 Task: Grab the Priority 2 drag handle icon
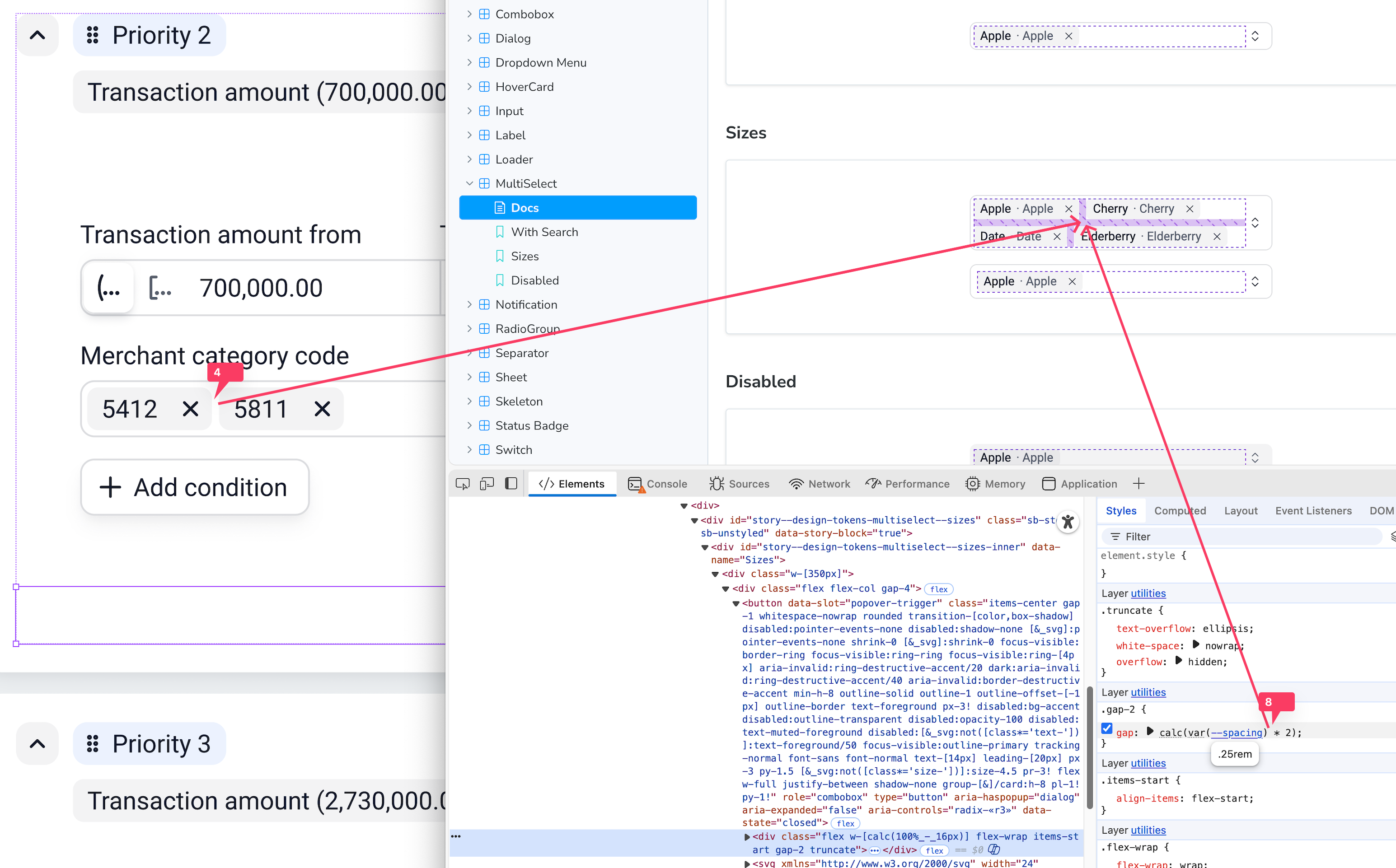pyautogui.click(x=93, y=36)
